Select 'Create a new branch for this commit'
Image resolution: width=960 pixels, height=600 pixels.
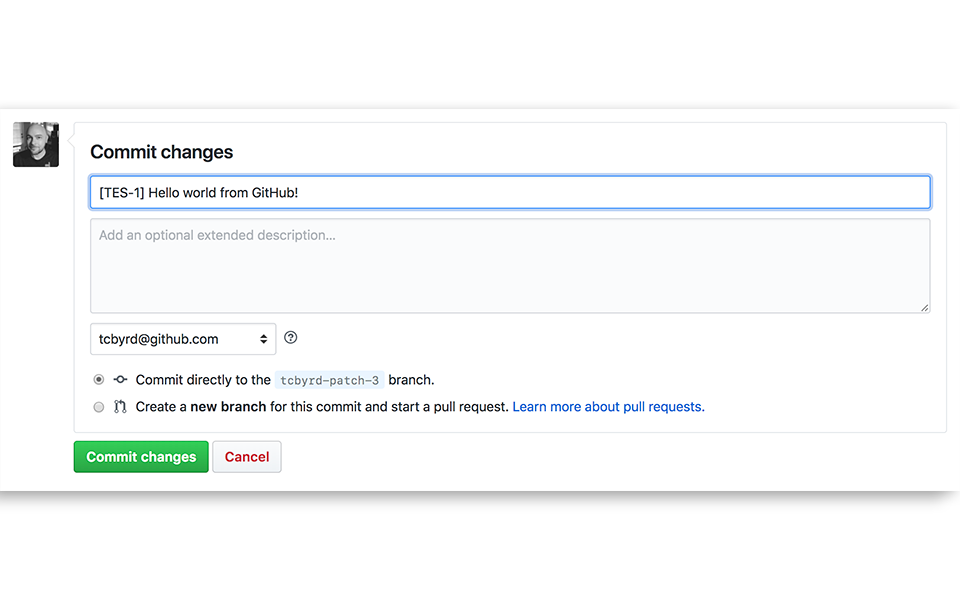[98, 406]
